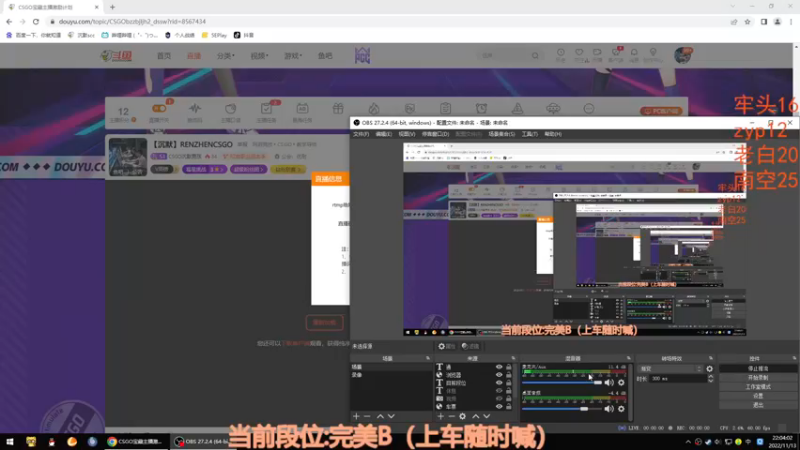Remove selected source with minus in Sources panel

point(451,416)
